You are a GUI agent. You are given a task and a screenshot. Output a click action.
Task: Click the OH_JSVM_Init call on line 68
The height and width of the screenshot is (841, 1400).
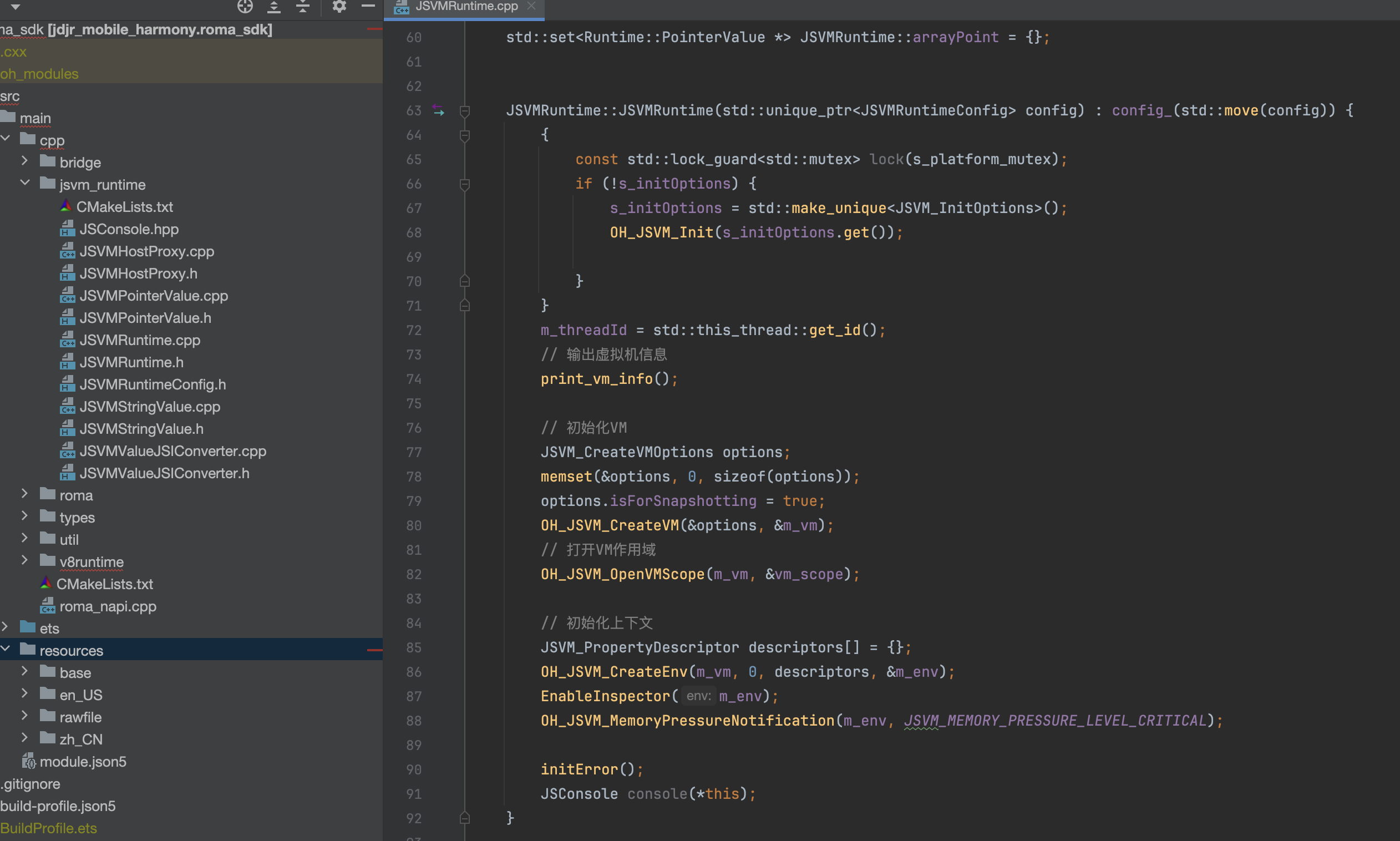(661, 232)
